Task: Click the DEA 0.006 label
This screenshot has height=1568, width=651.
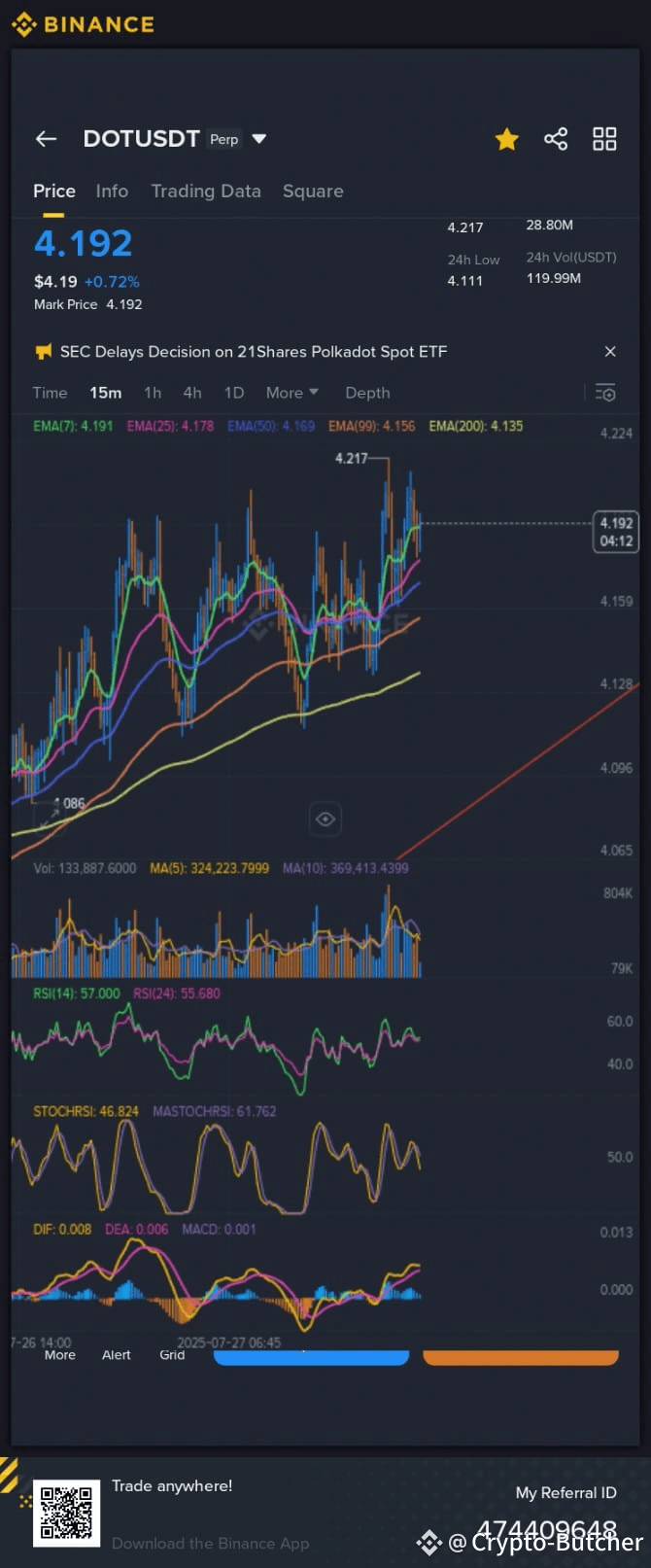Action: point(137,1230)
